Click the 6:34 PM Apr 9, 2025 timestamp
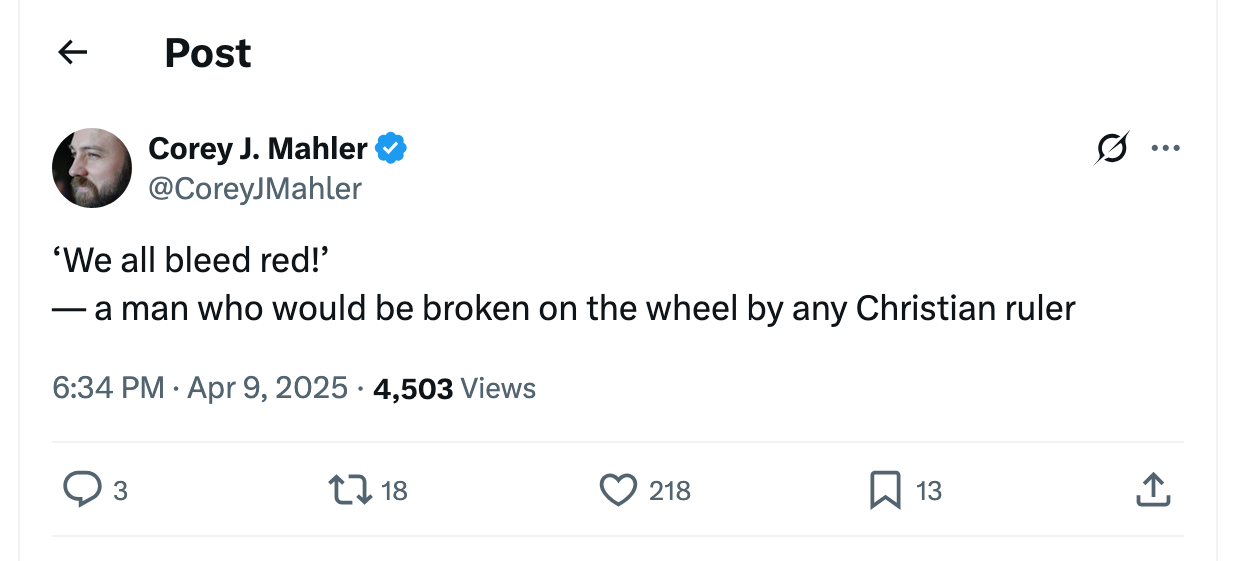 200,388
